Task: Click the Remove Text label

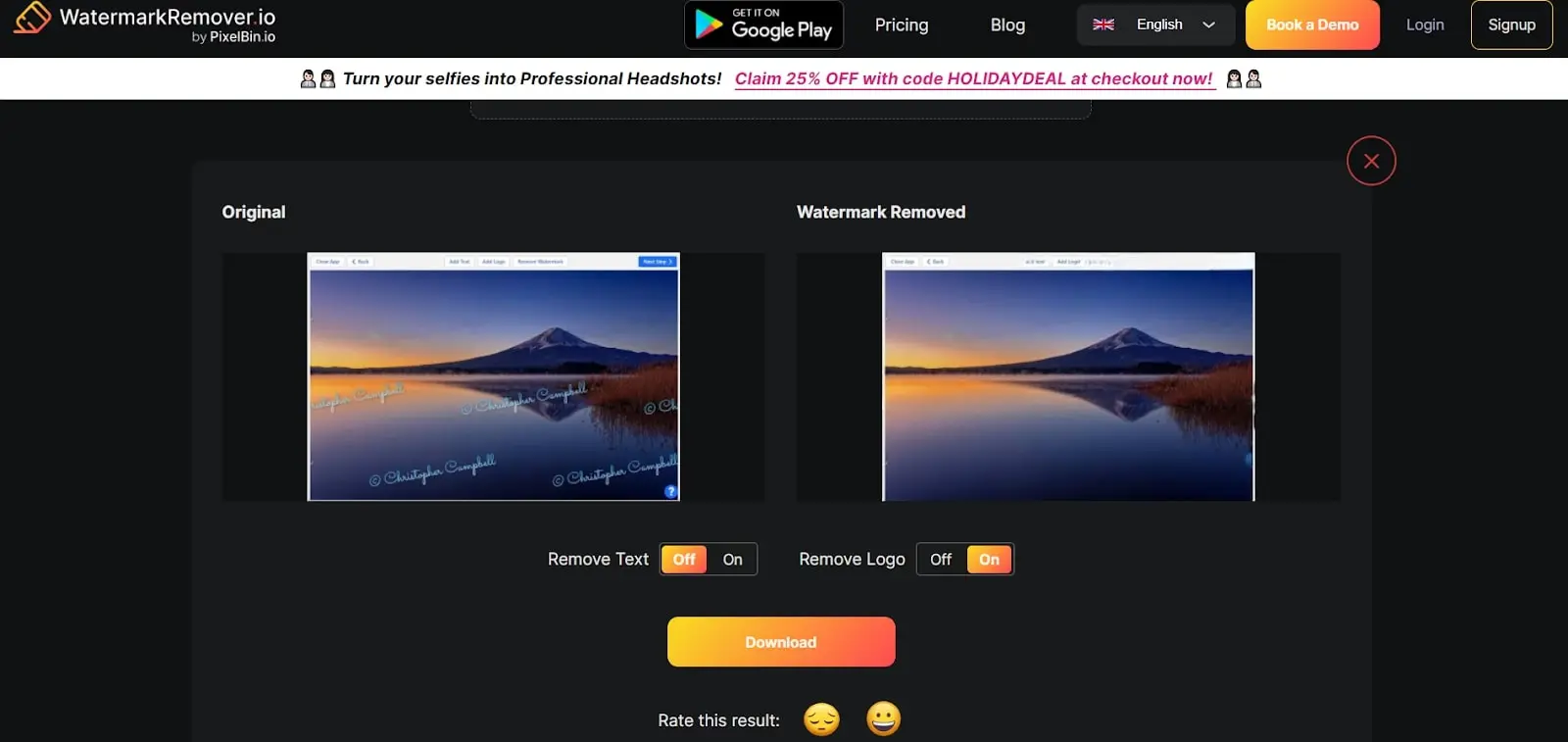Action: click(x=598, y=559)
